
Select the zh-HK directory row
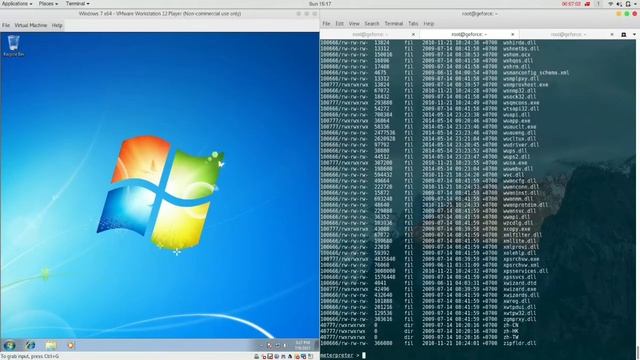[x=420, y=331]
